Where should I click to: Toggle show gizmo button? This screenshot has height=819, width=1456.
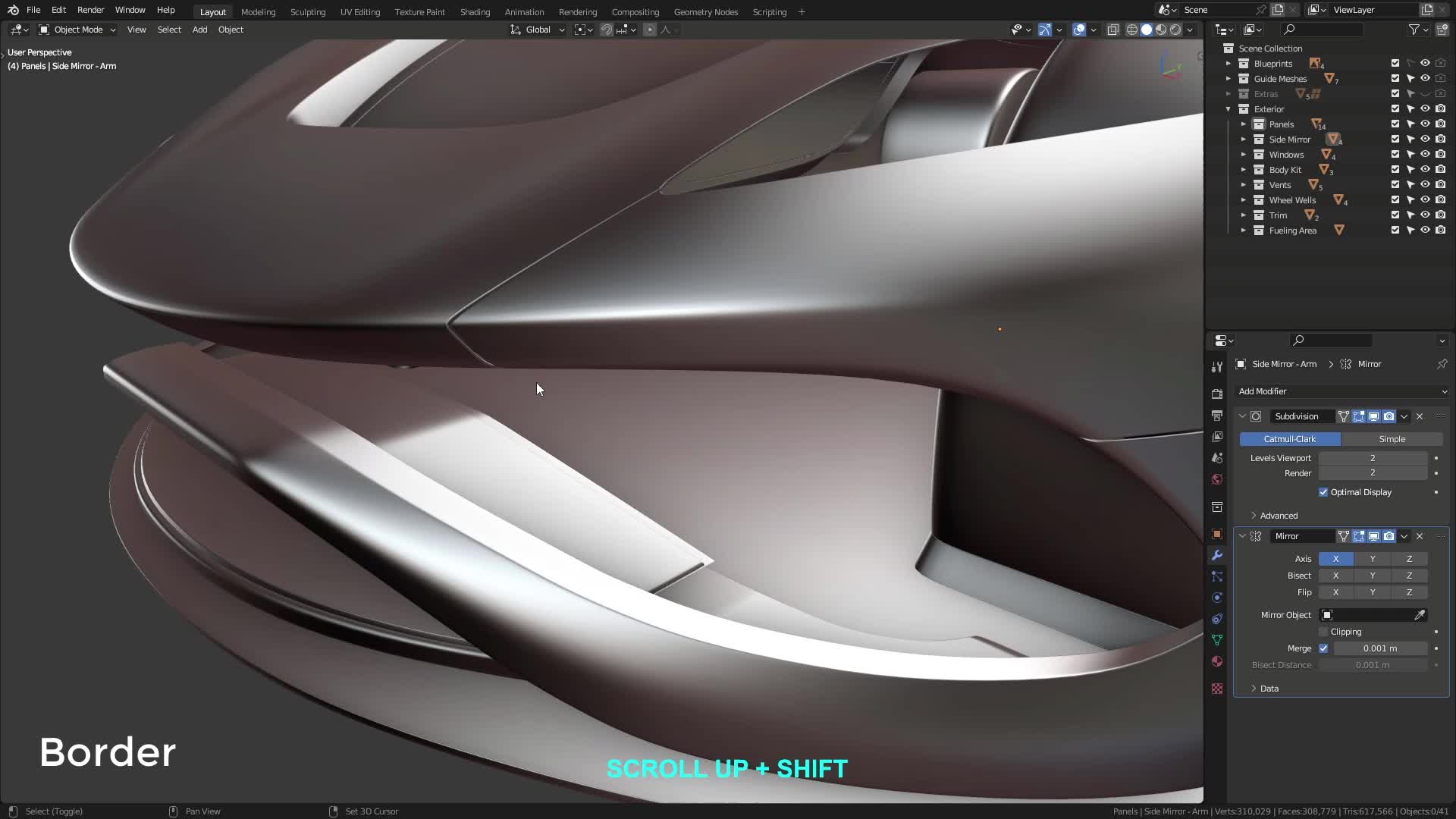[x=1045, y=30]
